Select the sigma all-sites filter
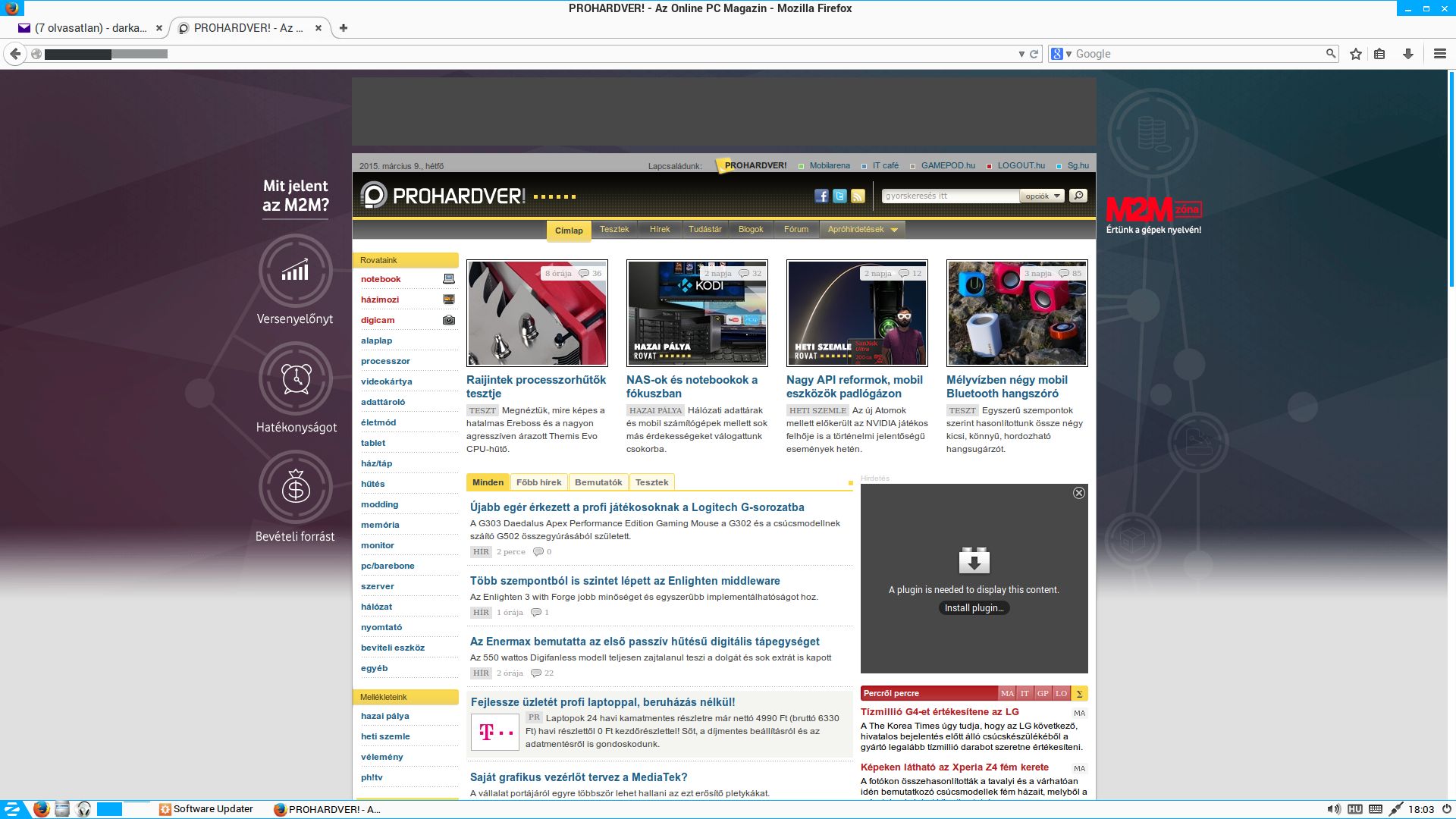Viewport: 1456px width, 819px height. pos(1079,693)
